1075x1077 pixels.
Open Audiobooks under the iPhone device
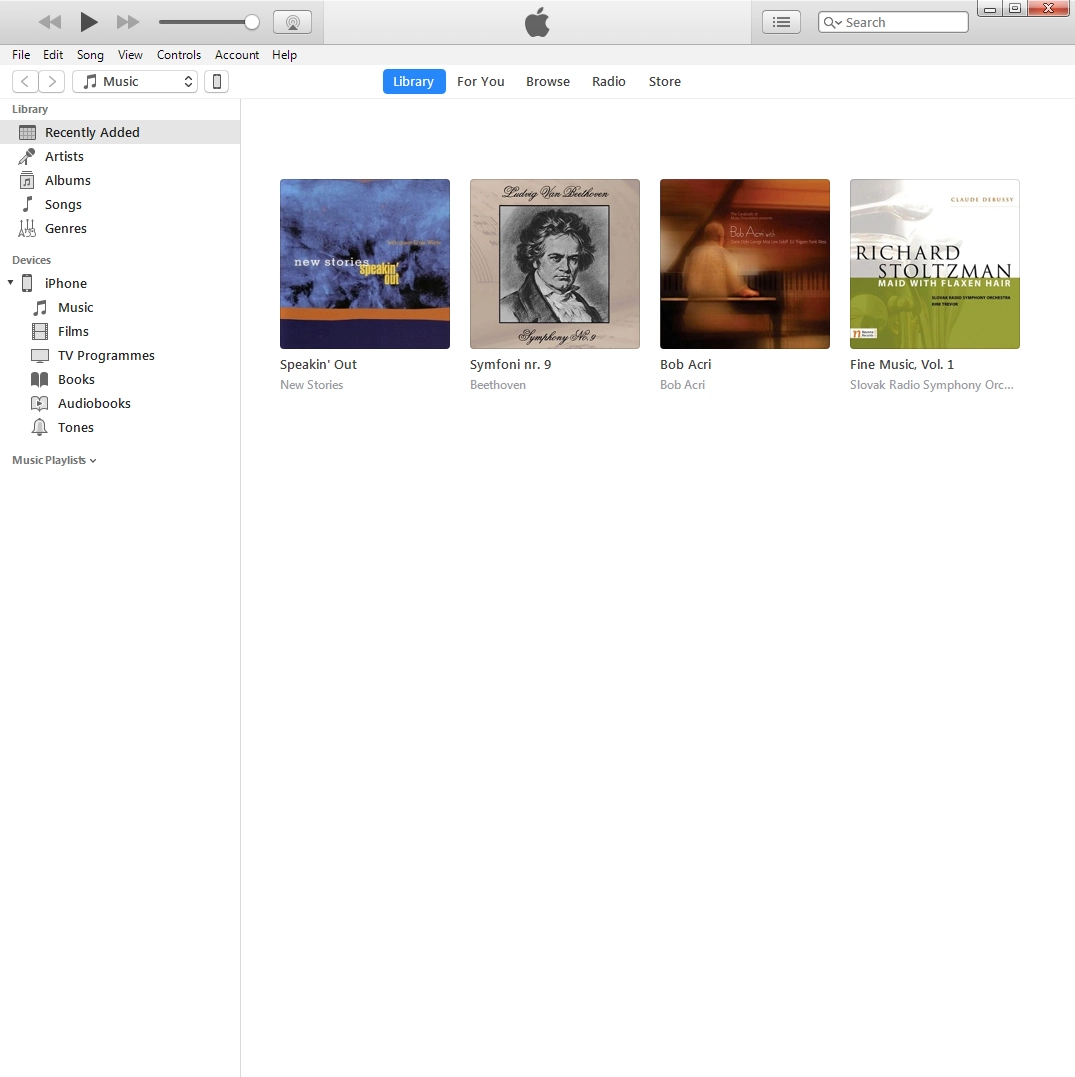click(x=94, y=403)
